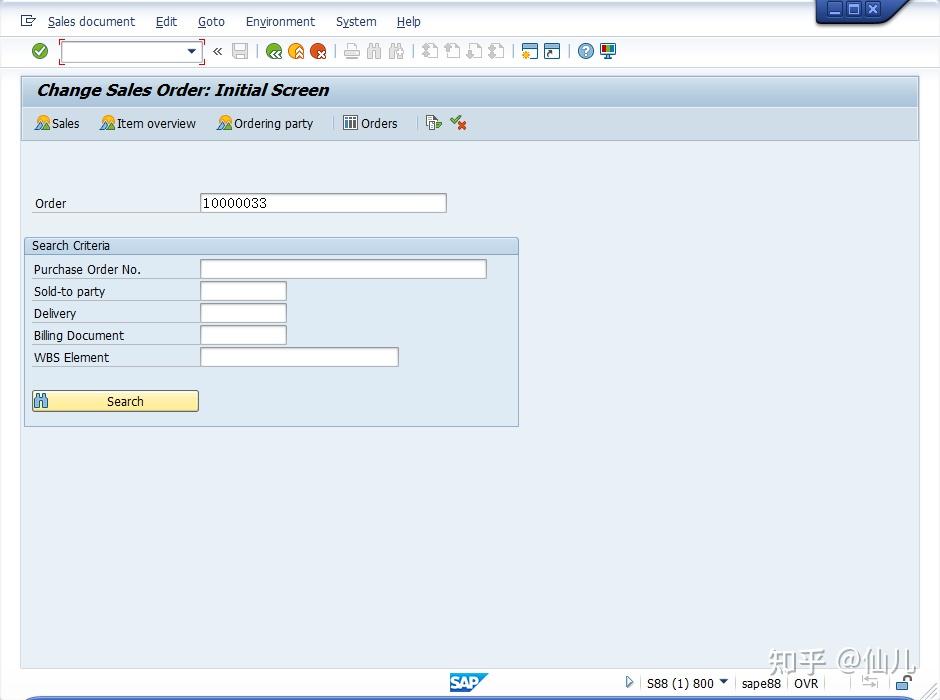Expand the status bar details arrow

[x=629, y=683]
